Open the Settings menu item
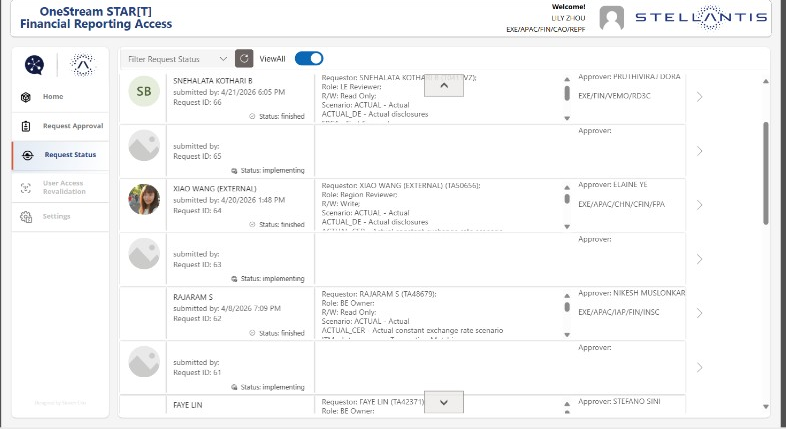This screenshot has width=786, height=429. click(x=60, y=217)
